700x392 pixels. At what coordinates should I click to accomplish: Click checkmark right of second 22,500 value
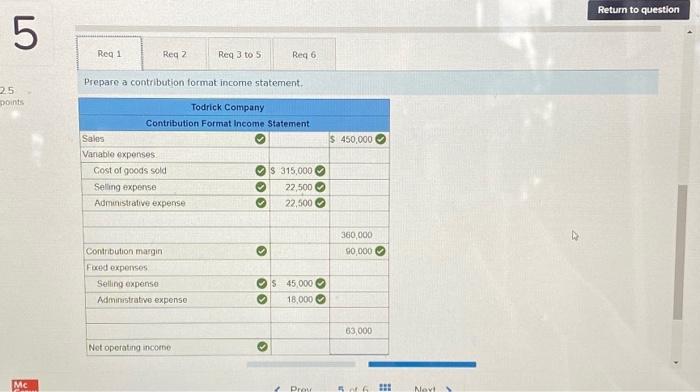320,203
